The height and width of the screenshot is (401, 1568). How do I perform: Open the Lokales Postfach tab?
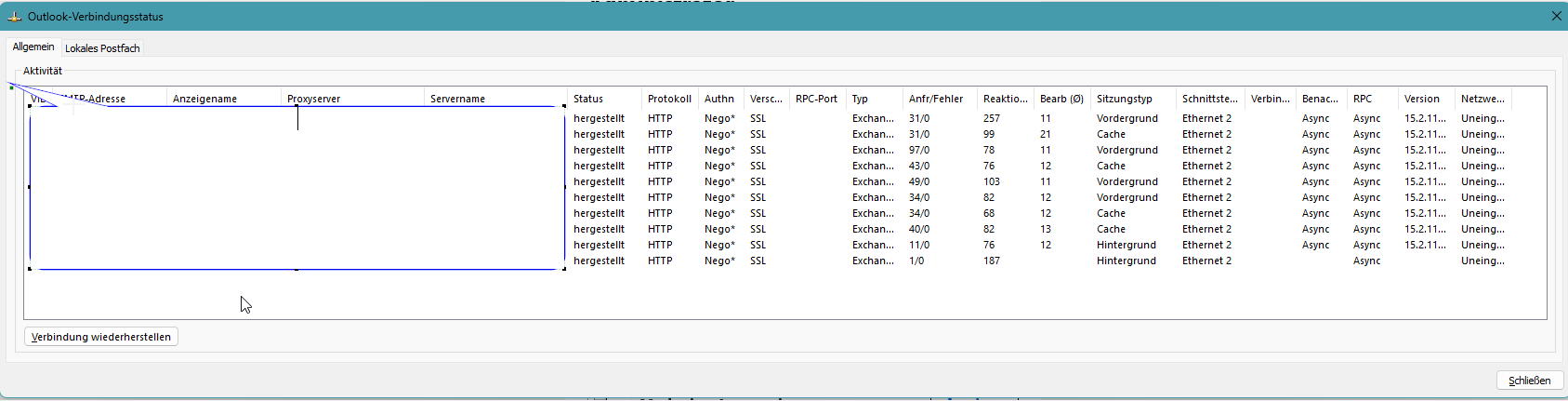click(102, 47)
